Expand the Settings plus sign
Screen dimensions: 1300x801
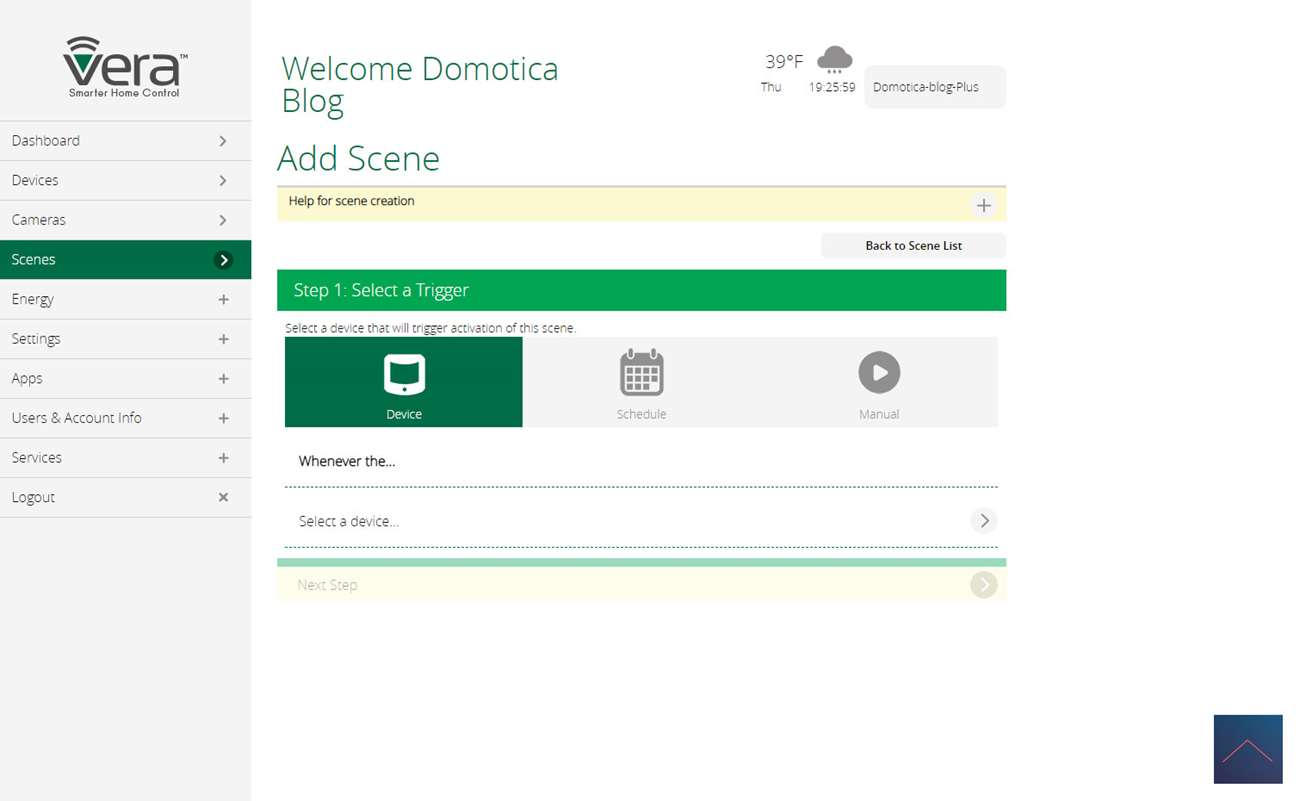[223, 339]
